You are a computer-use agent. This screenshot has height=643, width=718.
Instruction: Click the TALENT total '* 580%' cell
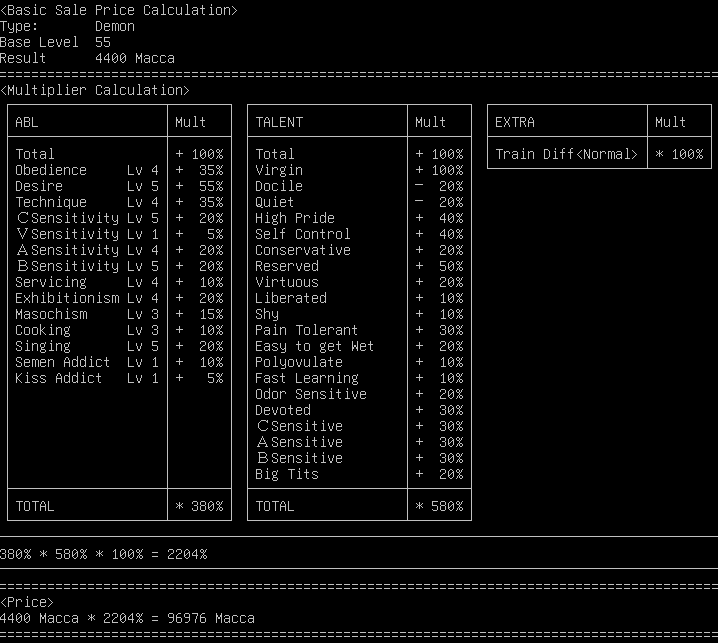pos(440,506)
